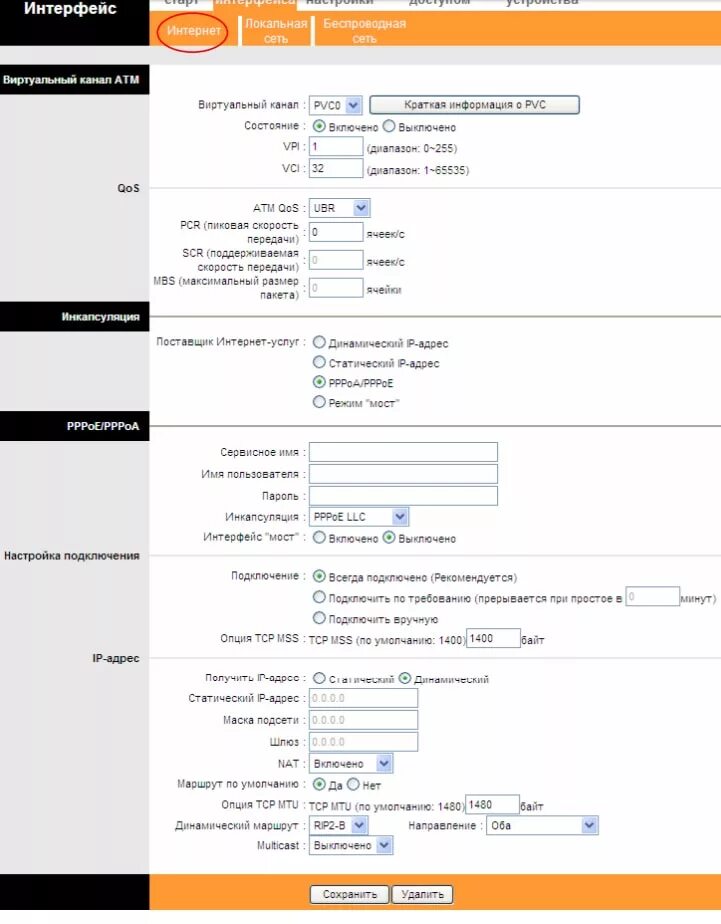Click the VPI input field
Screen dimensions: 721x924
tap(336, 146)
